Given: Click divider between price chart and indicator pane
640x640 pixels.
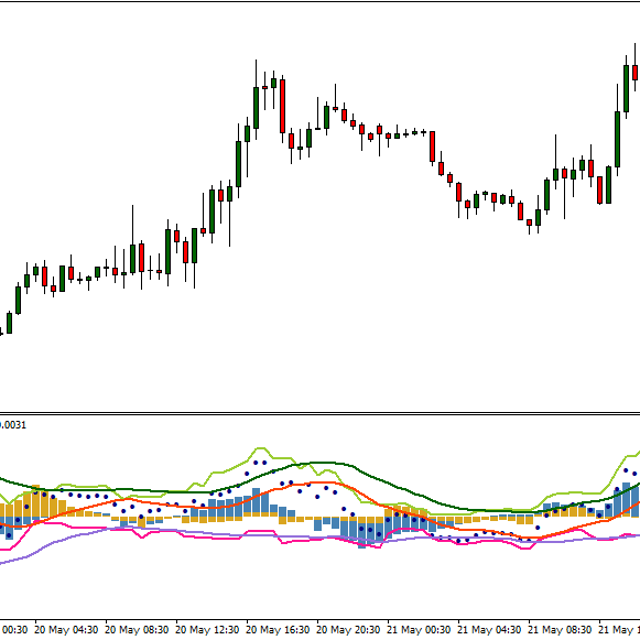Looking at the screenshot, I should point(320,413).
